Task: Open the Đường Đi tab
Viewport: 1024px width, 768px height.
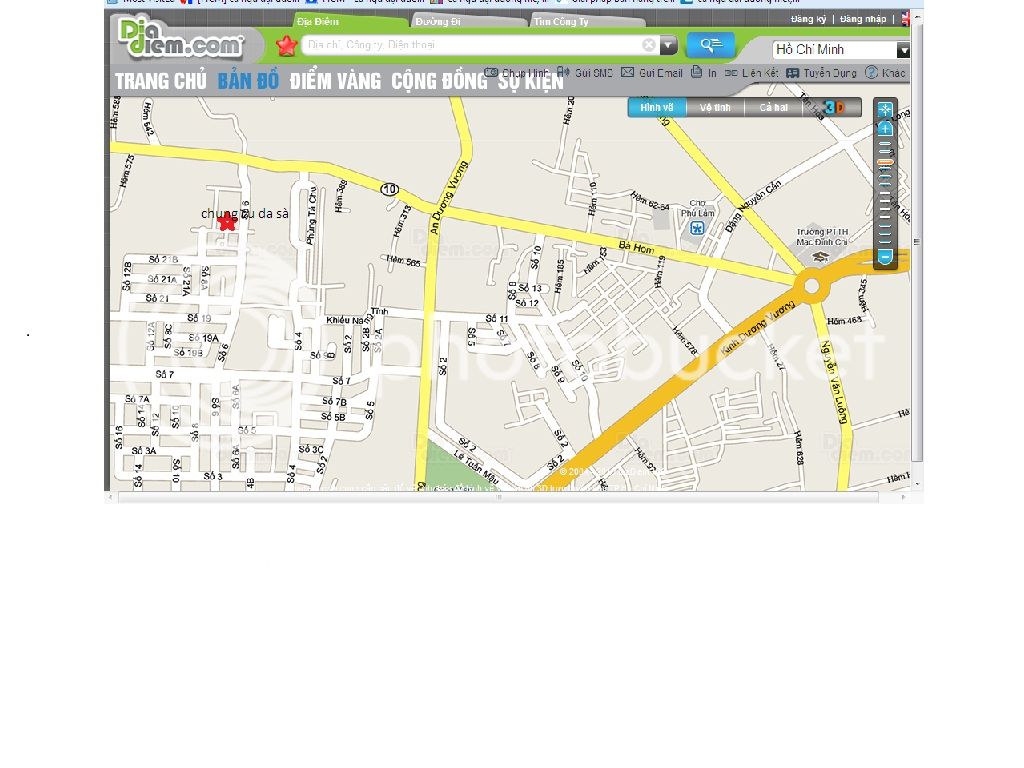Action: click(x=440, y=21)
